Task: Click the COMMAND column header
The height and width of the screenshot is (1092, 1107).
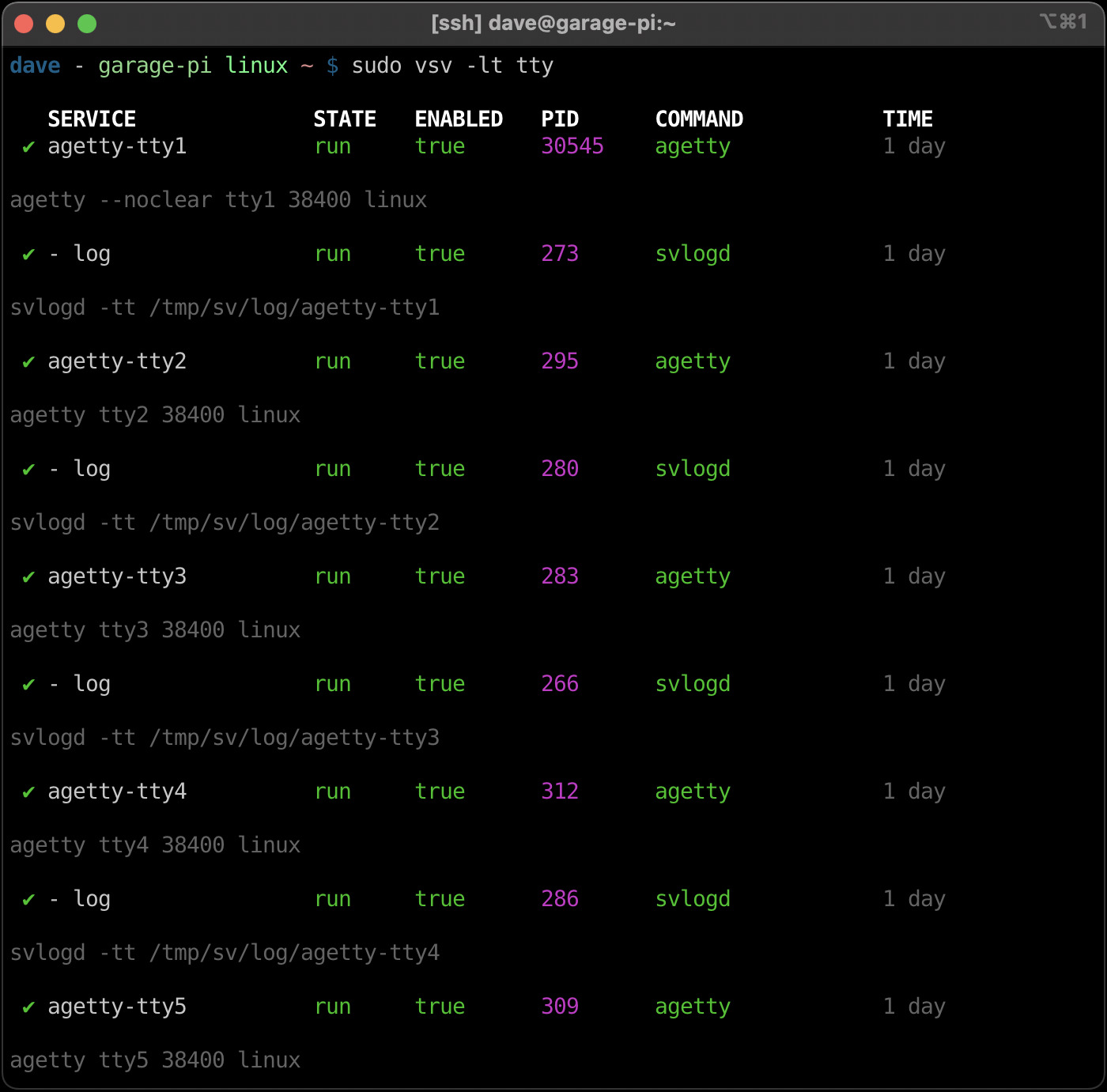Action: tap(699, 119)
